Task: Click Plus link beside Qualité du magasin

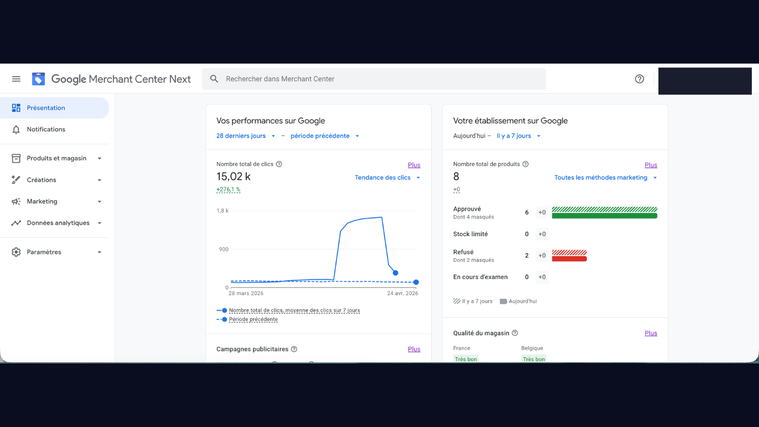Action: tap(651, 333)
